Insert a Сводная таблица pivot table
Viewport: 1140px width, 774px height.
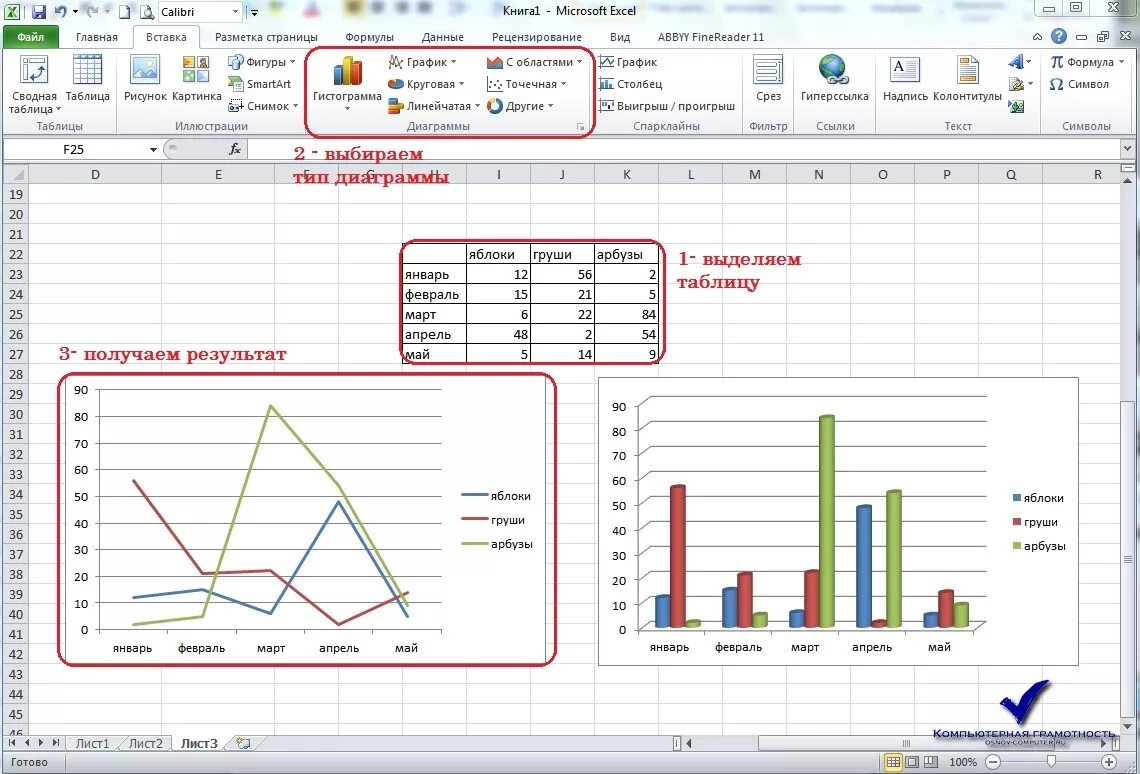pos(34,86)
